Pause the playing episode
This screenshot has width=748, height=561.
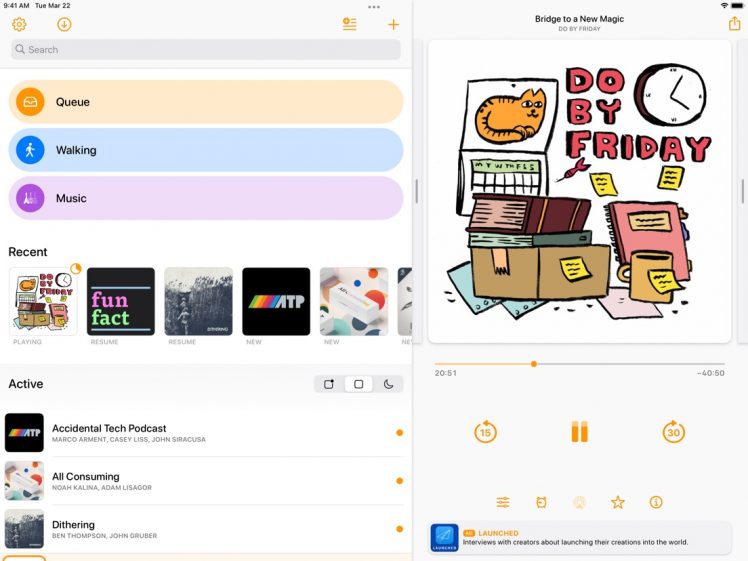(580, 432)
